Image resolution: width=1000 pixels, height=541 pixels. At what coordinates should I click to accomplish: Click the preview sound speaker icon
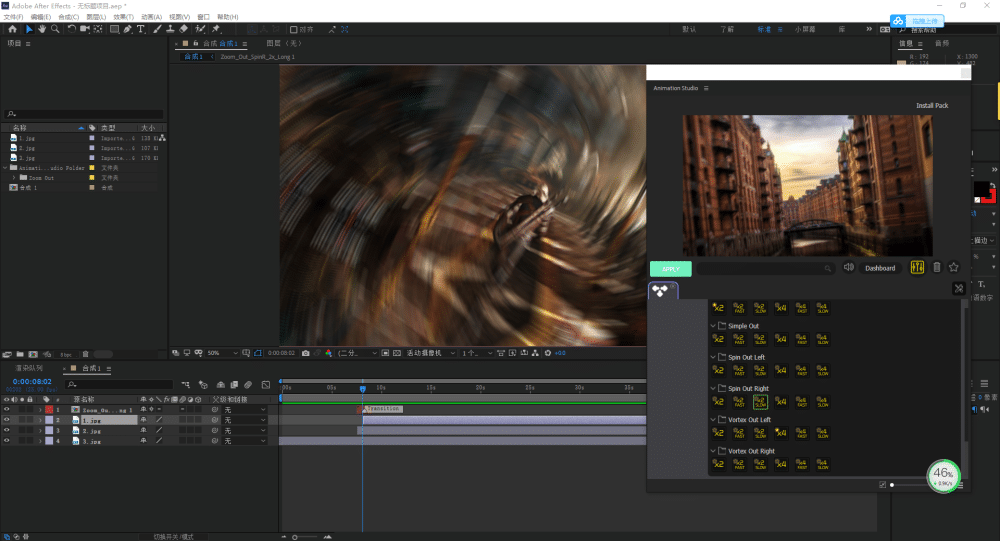point(848,267)
